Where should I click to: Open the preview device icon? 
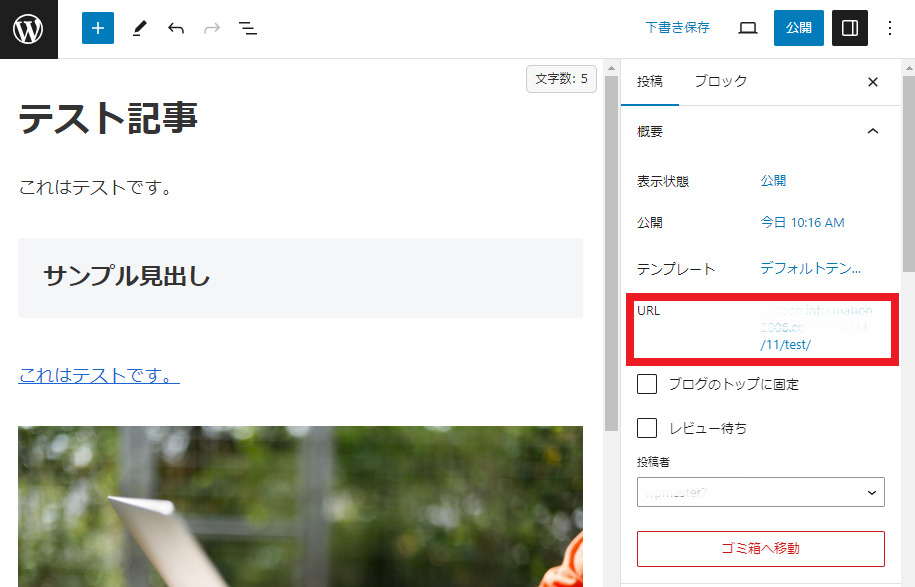(x=748, y=28)
